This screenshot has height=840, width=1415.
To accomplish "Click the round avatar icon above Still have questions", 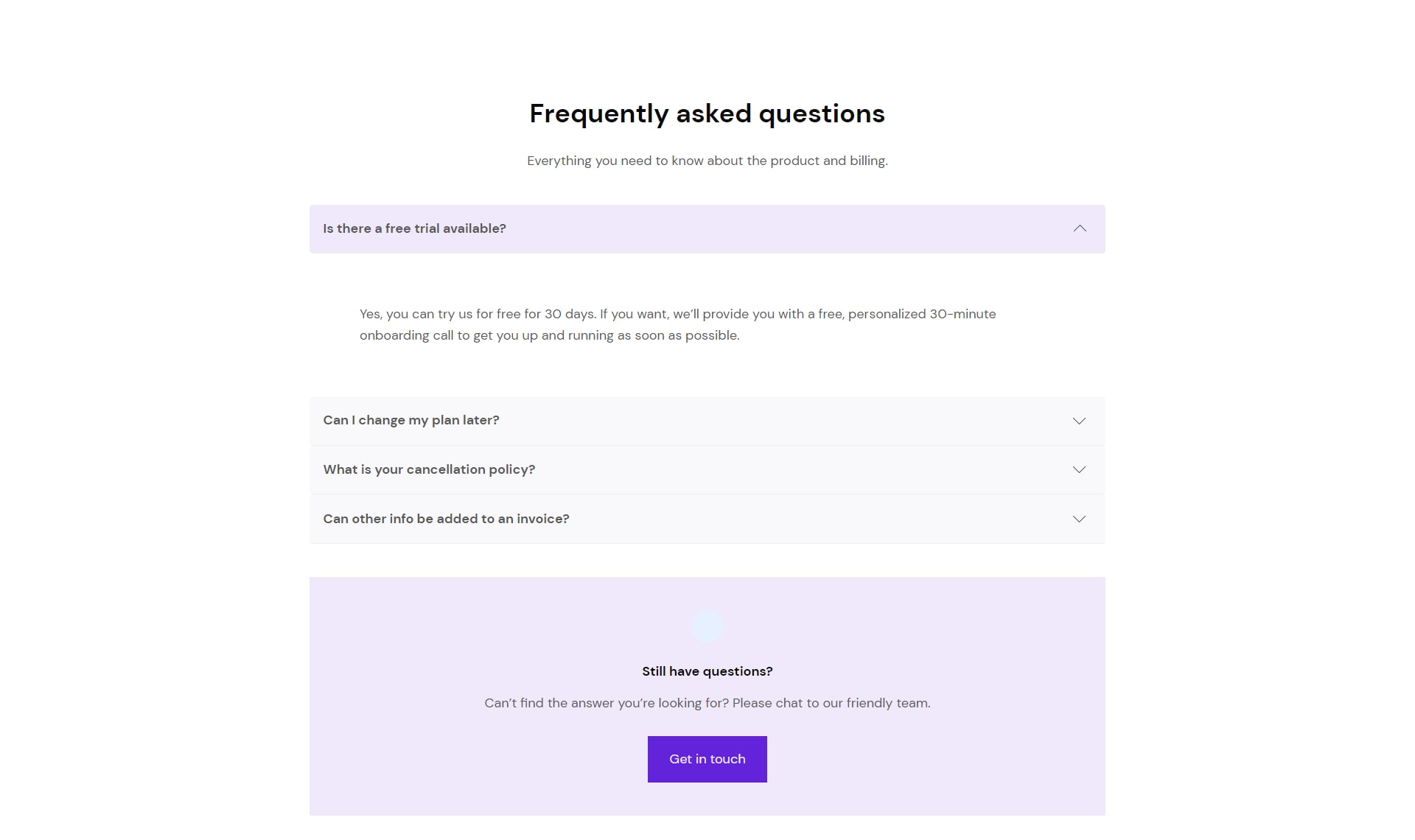I will tap(707, 626).
